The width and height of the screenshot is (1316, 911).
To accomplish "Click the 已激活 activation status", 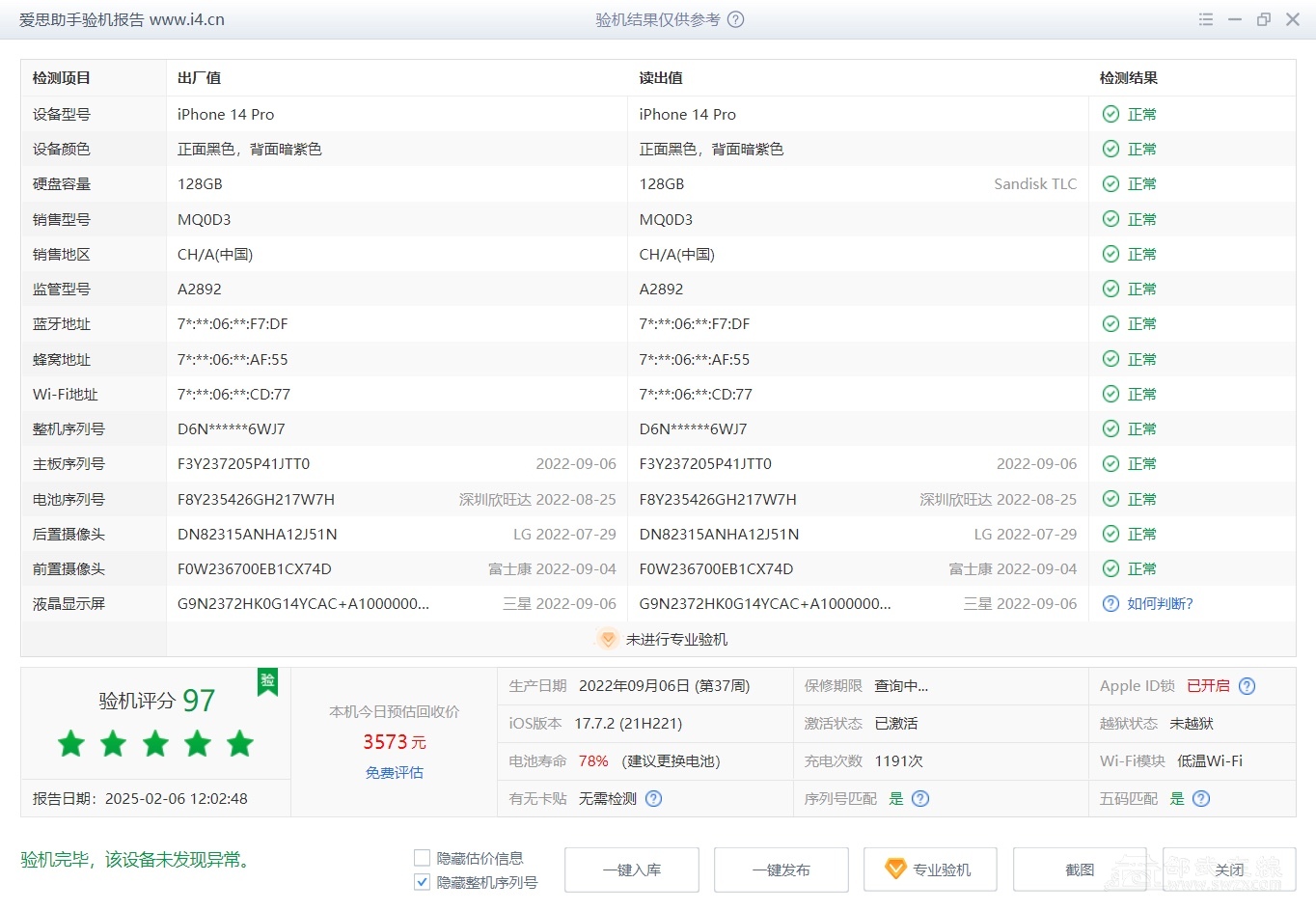I will point(896,724).
